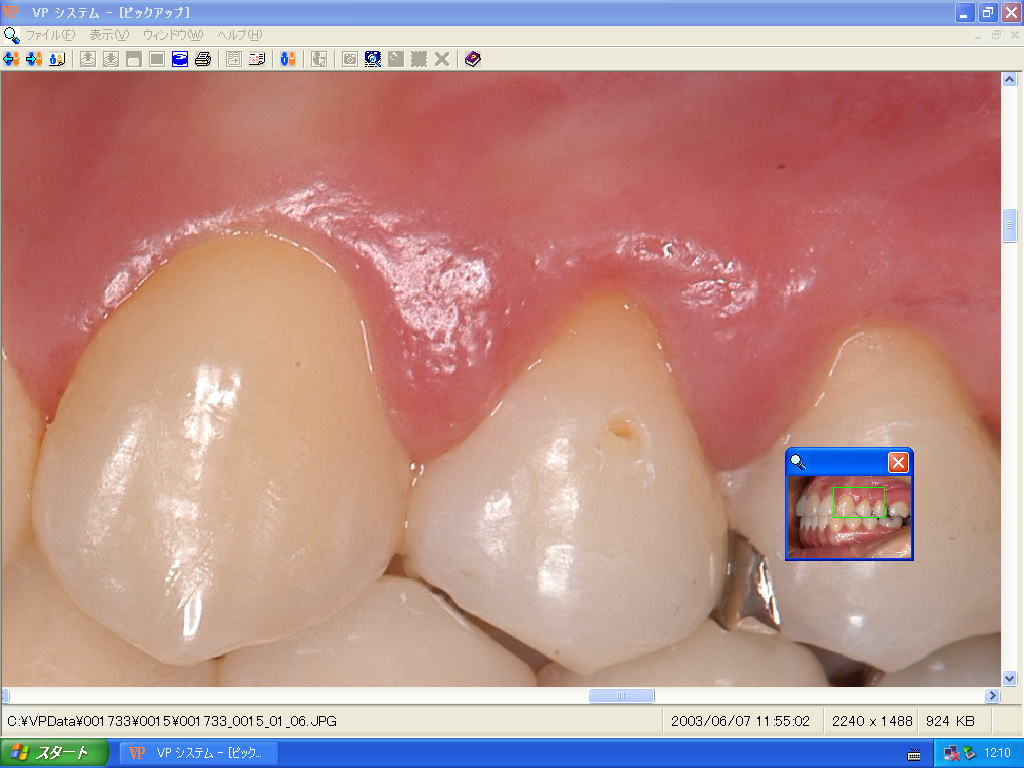Select VP システム taskbar button

pyautogui.click(x=198, y=753)
